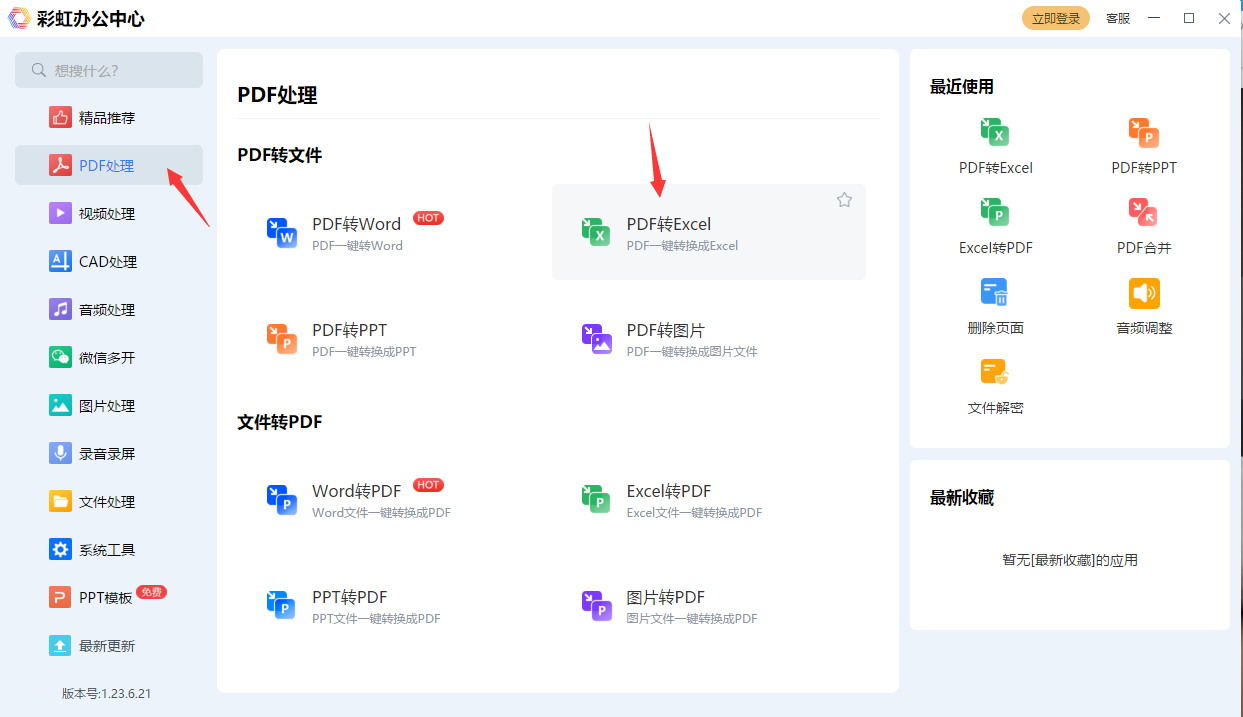Image resolution: width=1243 pixels, height=717 pixels.
Task: Click the PPT模板 orange P icon
Action: coord(60,598)
